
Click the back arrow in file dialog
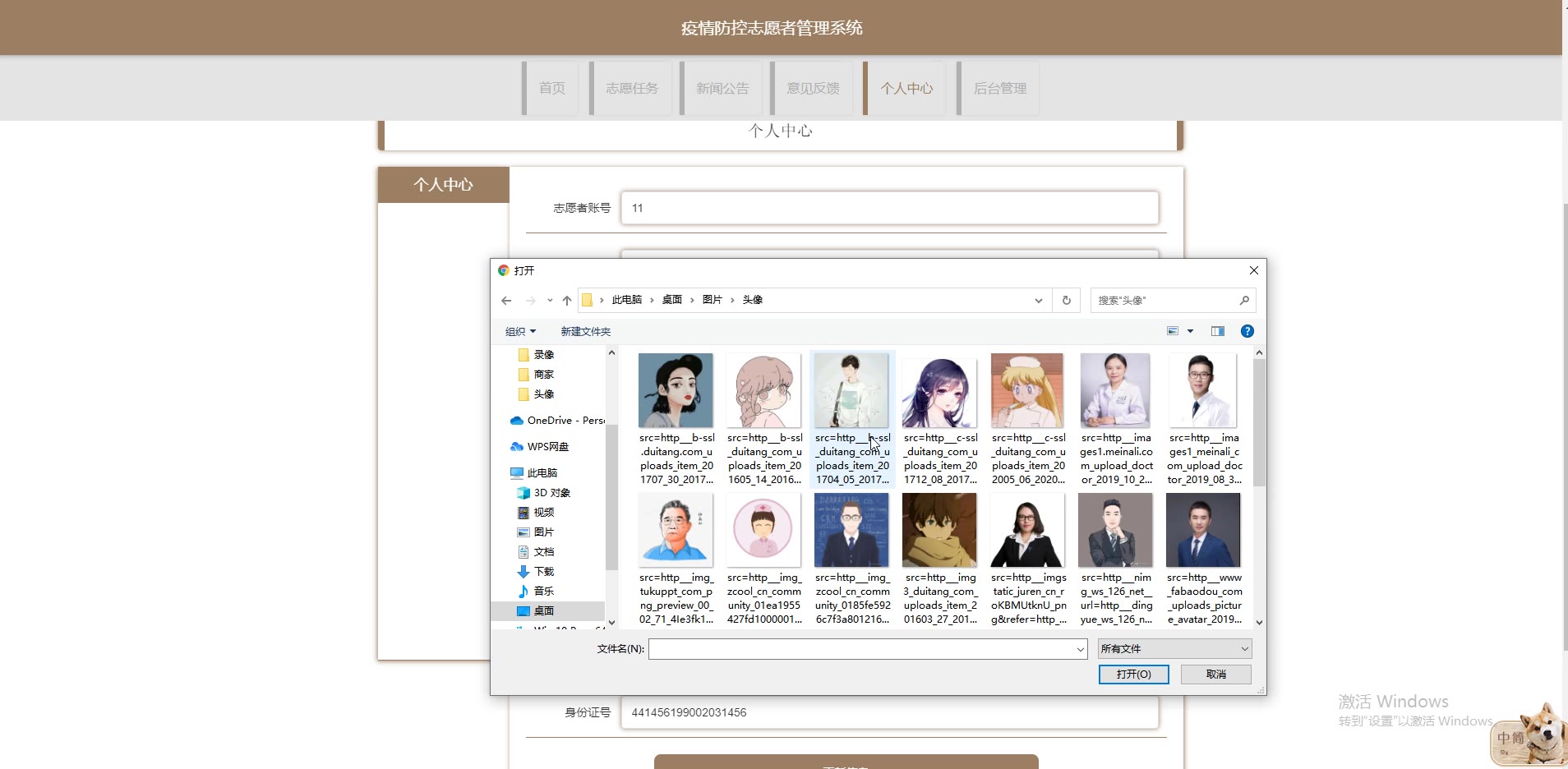tap(506, 301)
